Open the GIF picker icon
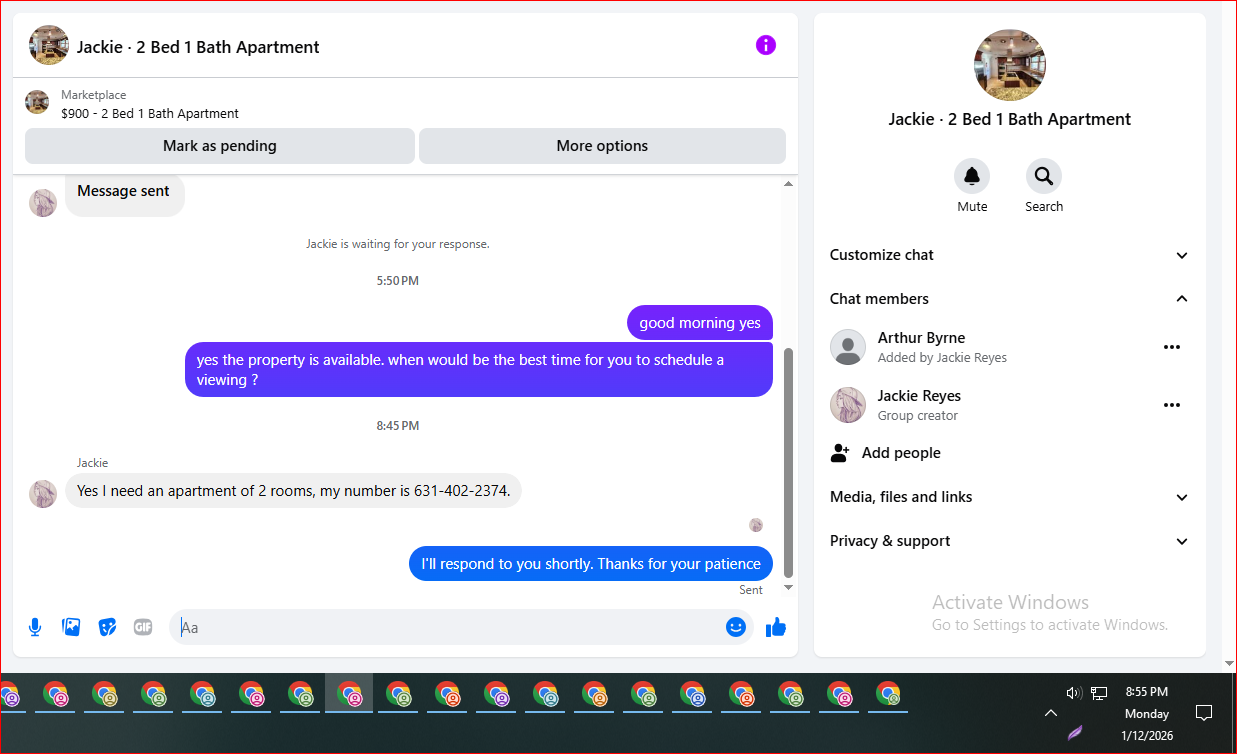 (x=143, y=627)
